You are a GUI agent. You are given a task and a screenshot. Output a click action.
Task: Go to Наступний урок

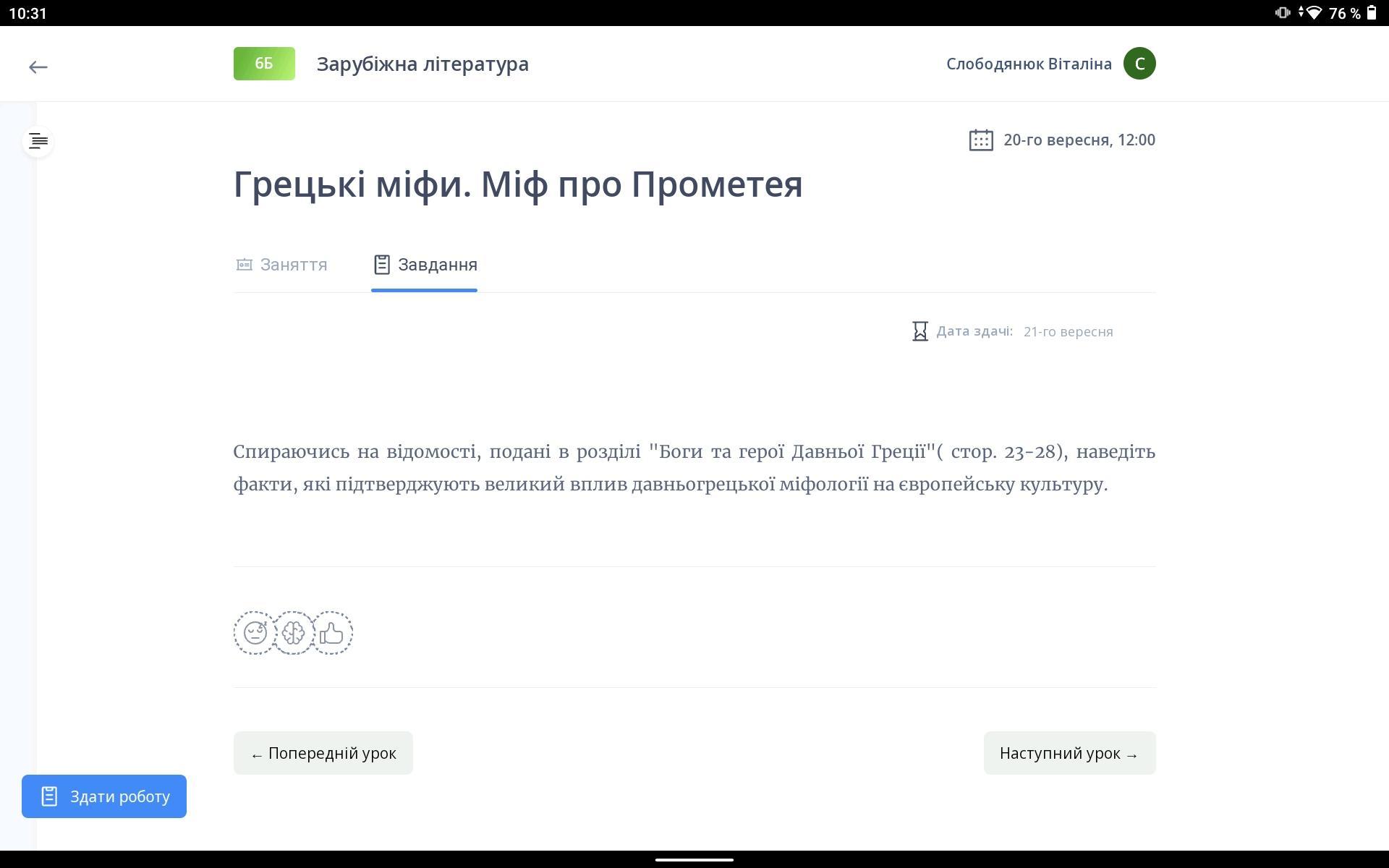point(1069,753)
